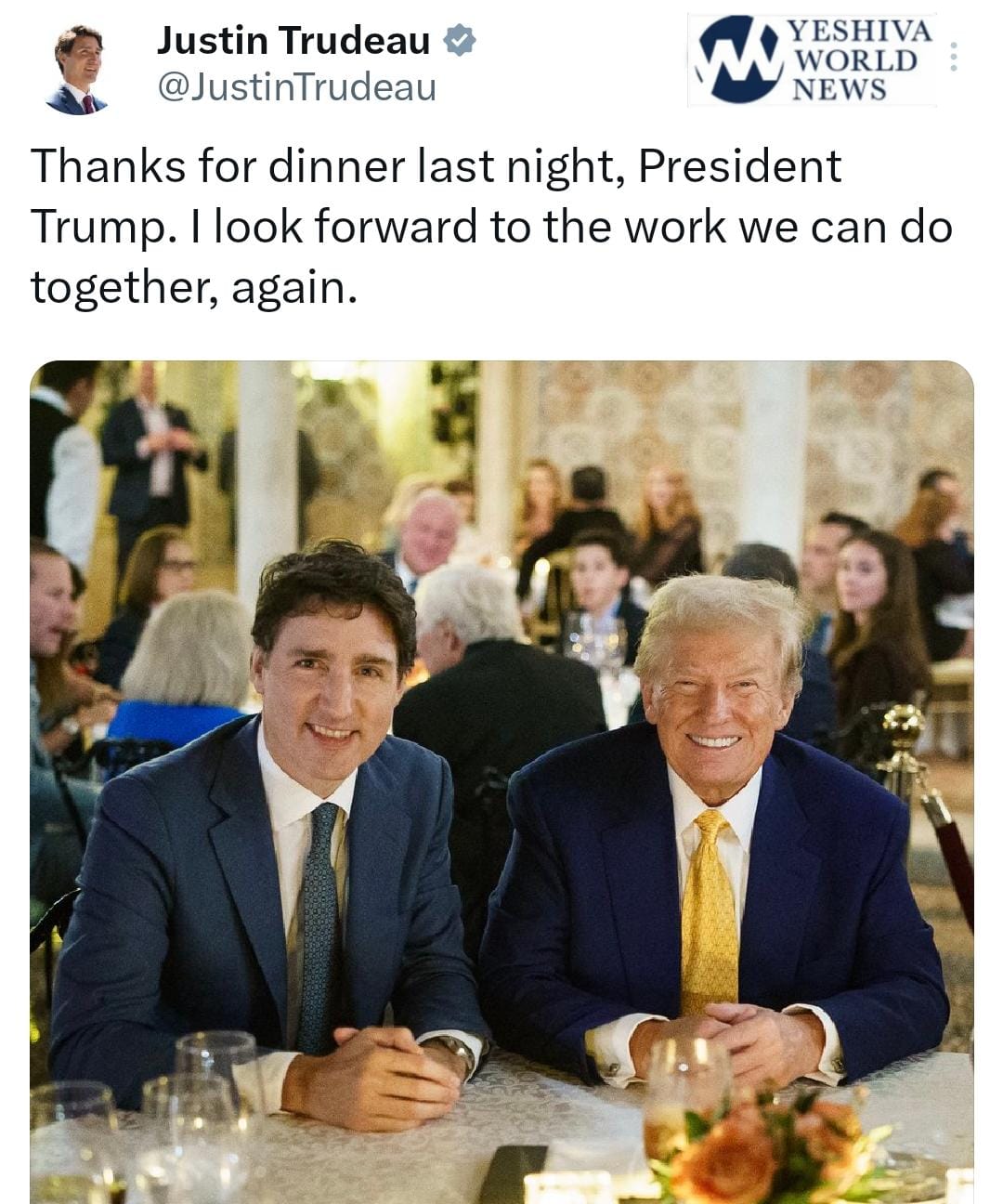Click the Yeshiva World News circular emblem
1003x1204 pixels.
[x=739, y=59]
